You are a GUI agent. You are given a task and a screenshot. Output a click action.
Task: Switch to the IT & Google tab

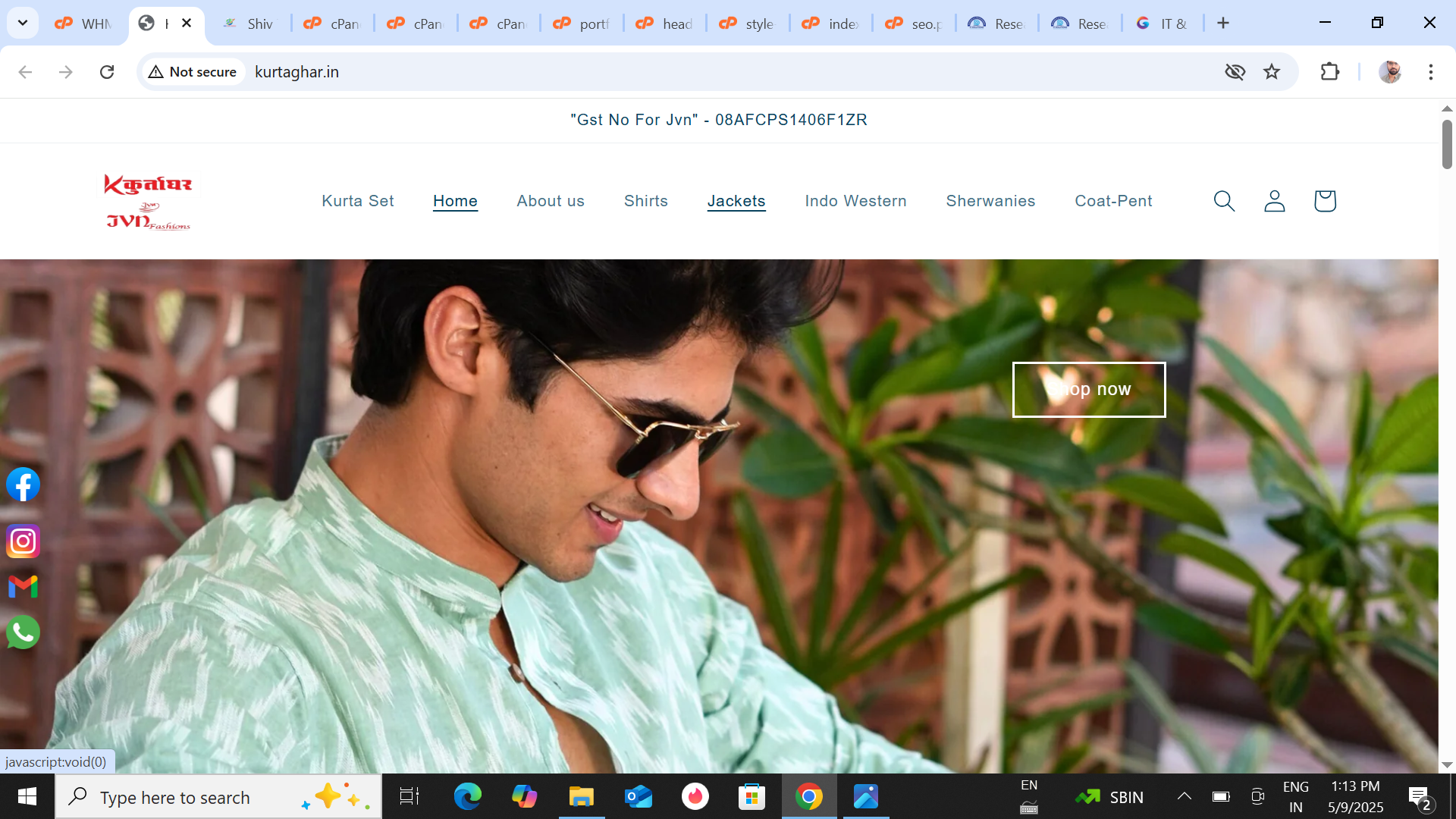point(1163,24)
